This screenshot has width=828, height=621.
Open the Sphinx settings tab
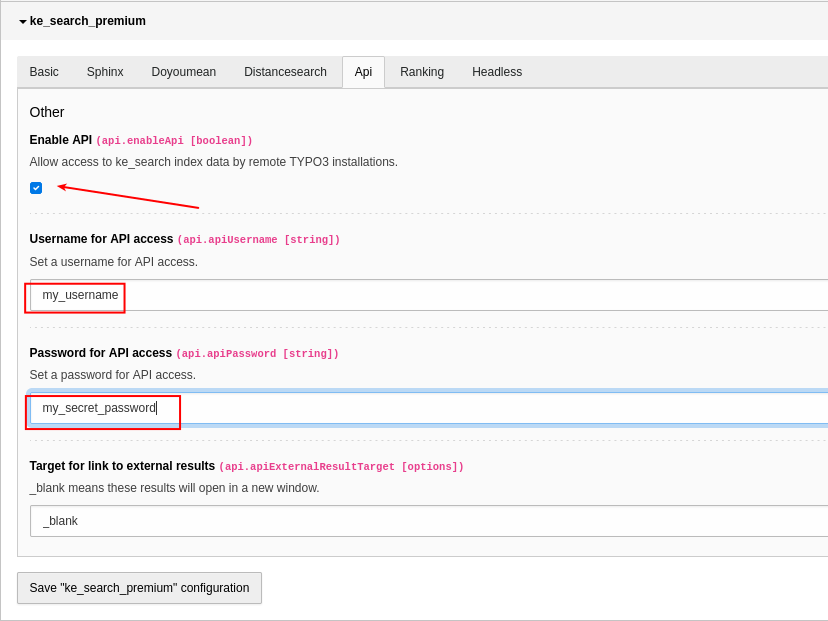[x=104, y=71]
